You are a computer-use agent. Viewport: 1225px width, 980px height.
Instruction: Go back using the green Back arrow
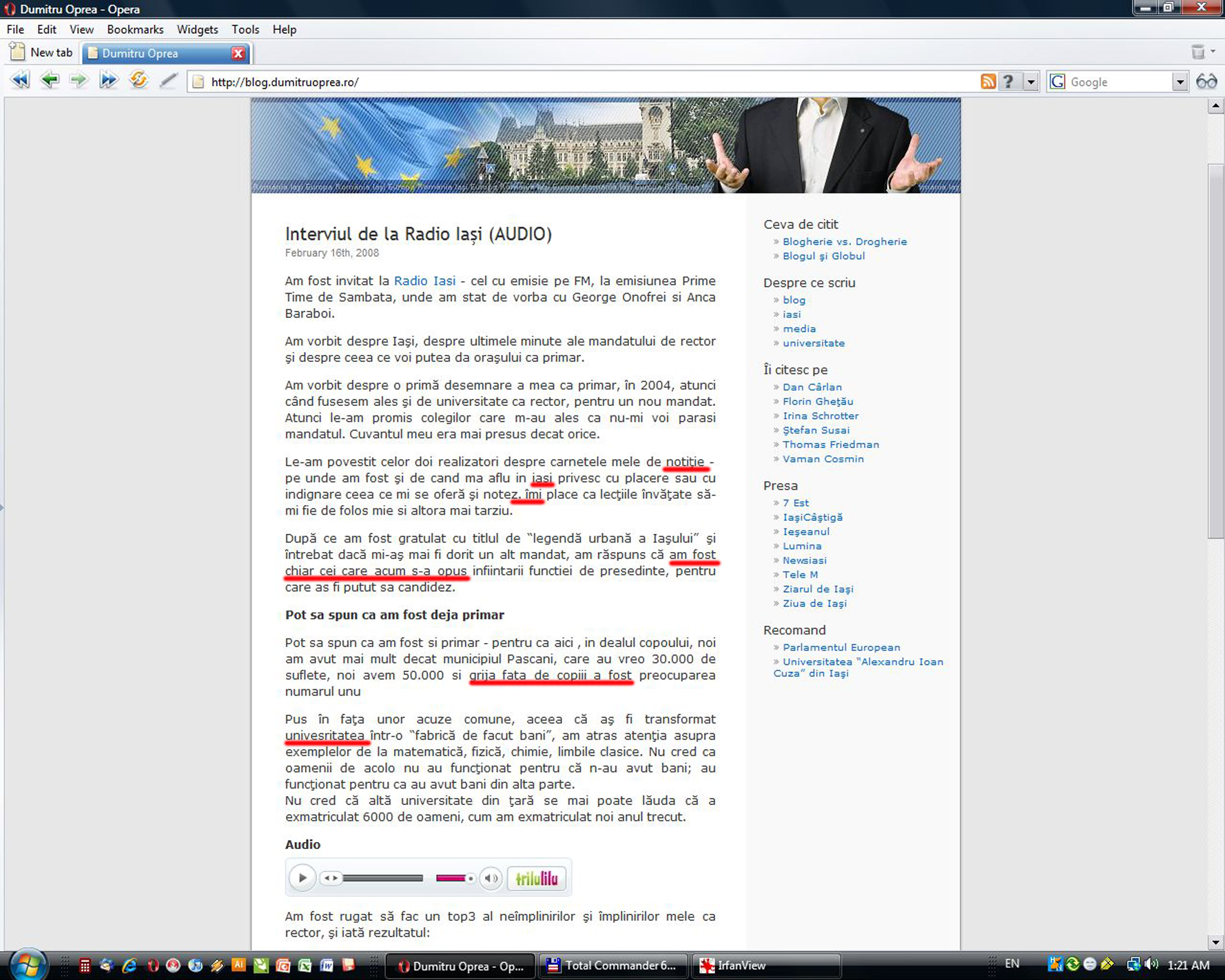(50, 80)
